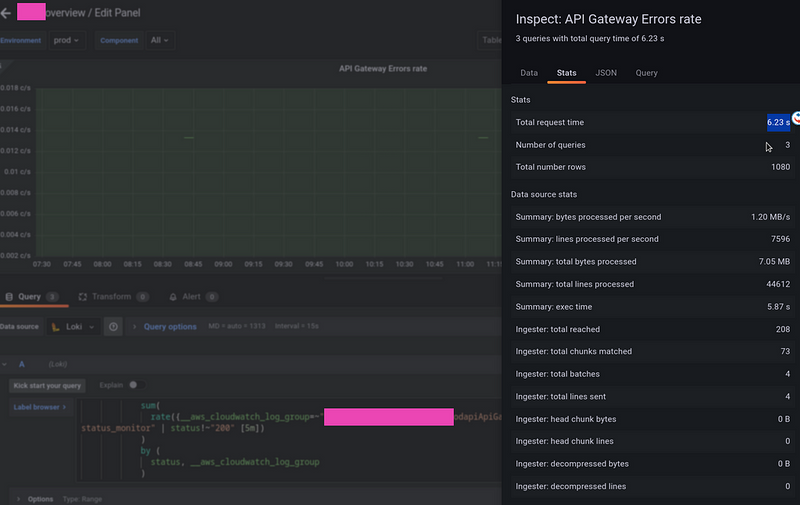Click the Alert bell icon
Image resolution: width=800 pixels, height=505 pixels.
(173, 297)
